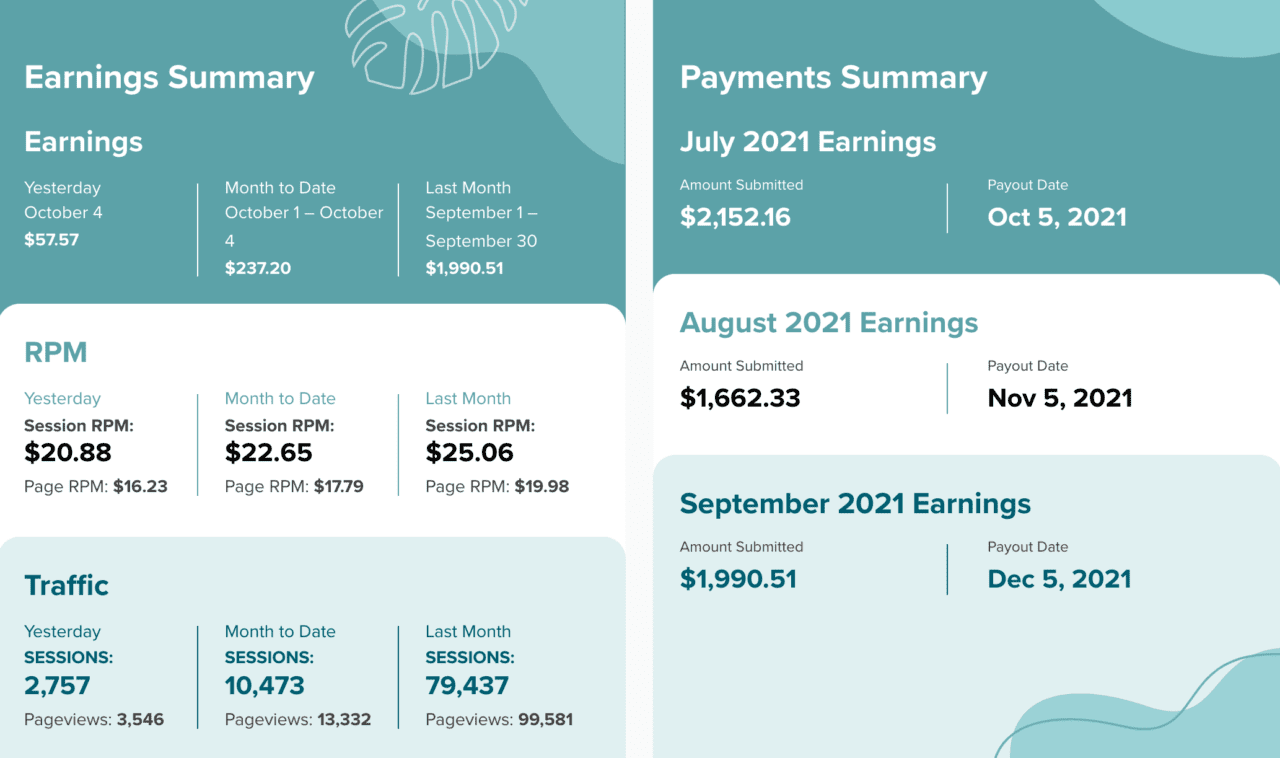1280x758 pixels.
Task: Select yesterday's earnings amount $57.57
Action: (51, 240)
